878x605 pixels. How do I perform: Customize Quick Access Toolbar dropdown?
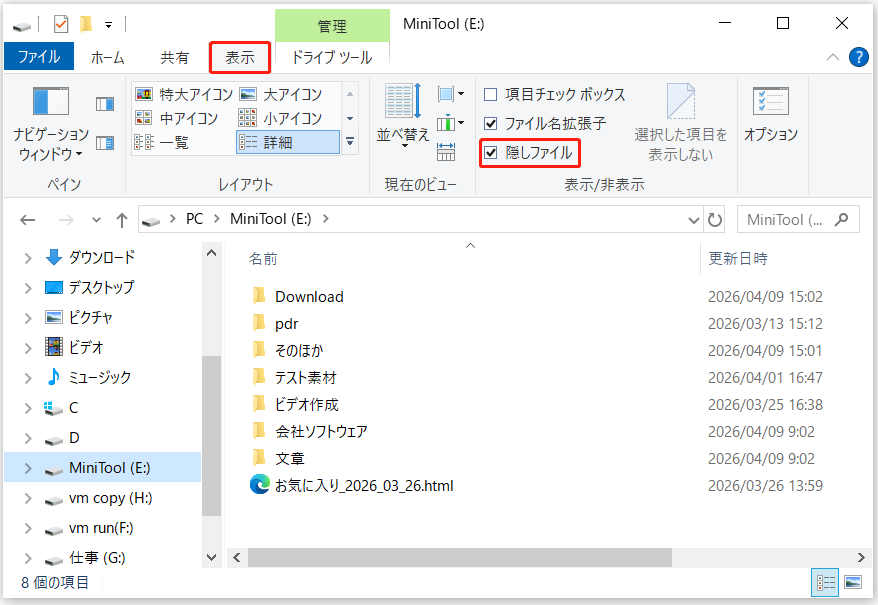(109, 25)
